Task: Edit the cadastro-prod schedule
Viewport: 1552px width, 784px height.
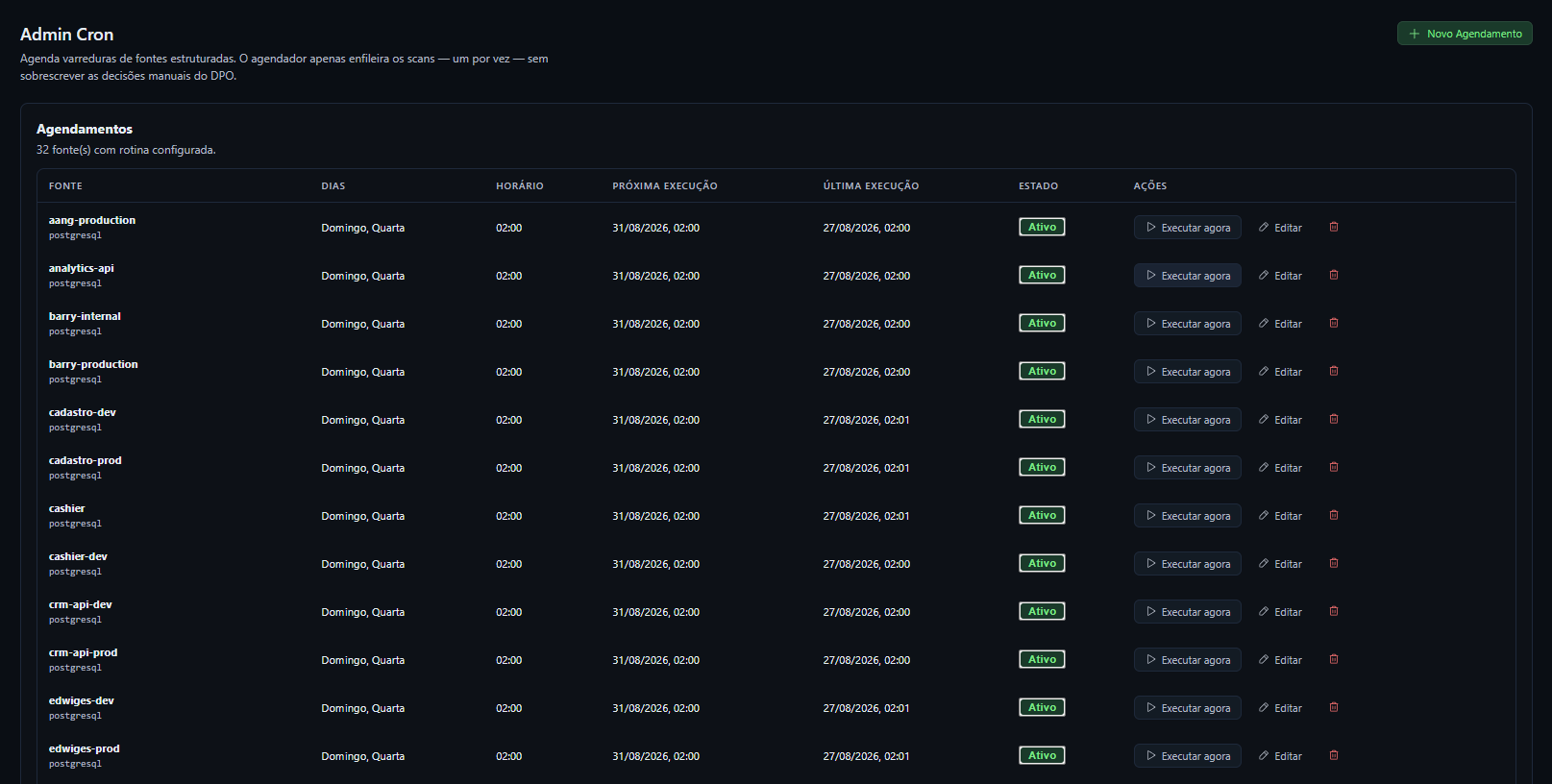Action: [x=1280, y=468]
